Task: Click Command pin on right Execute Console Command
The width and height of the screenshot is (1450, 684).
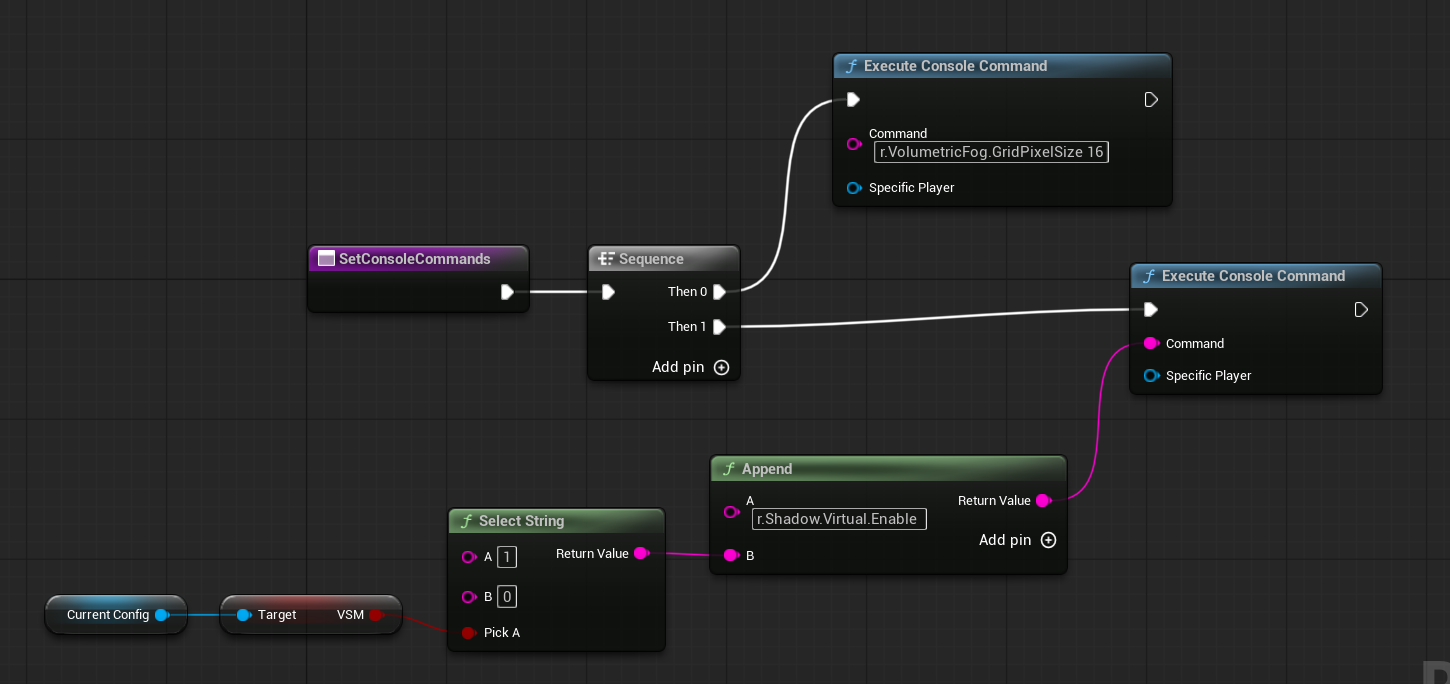Action: (1151, 343)
